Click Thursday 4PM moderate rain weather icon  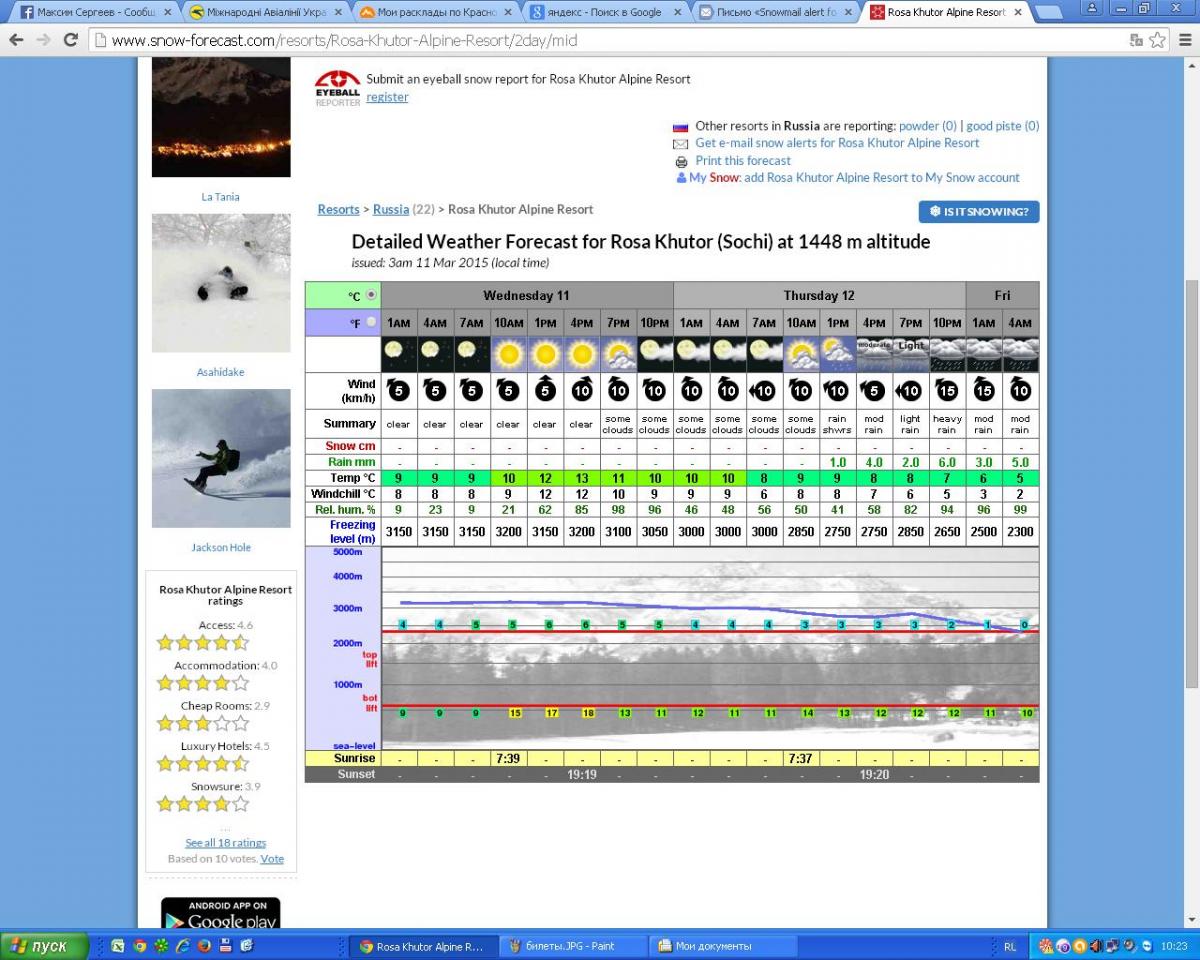[874, 354]
